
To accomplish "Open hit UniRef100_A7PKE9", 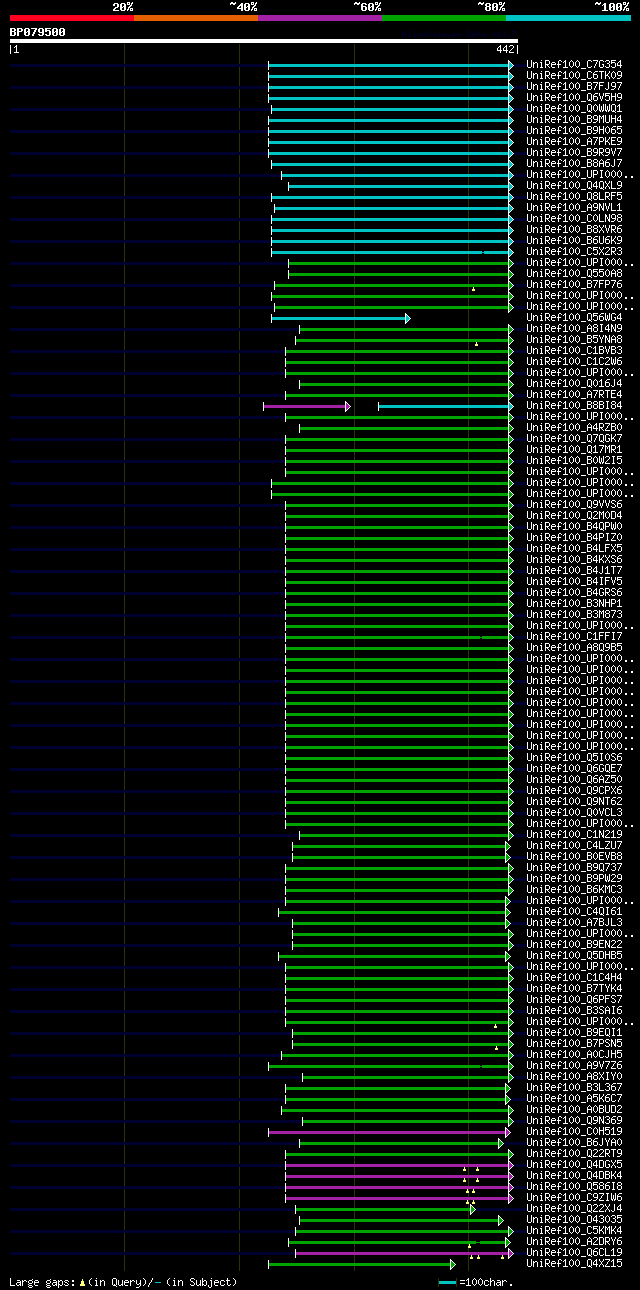I will click(574, 142).
